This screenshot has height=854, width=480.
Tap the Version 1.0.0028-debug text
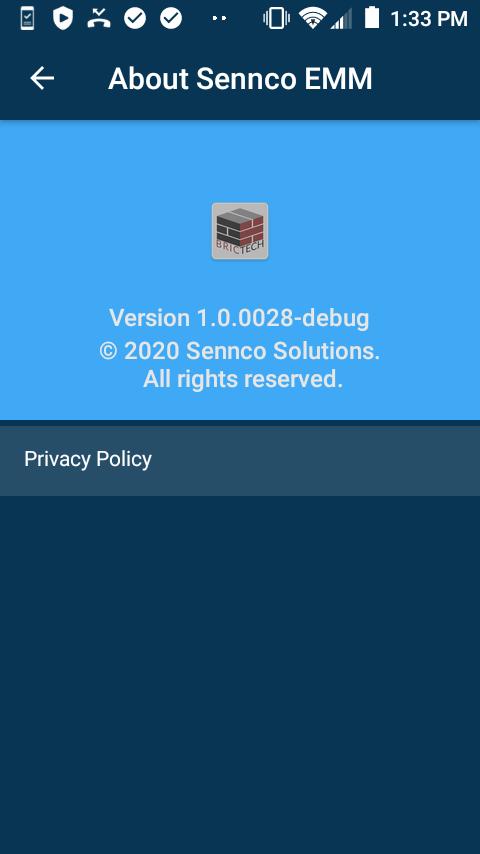239,318
